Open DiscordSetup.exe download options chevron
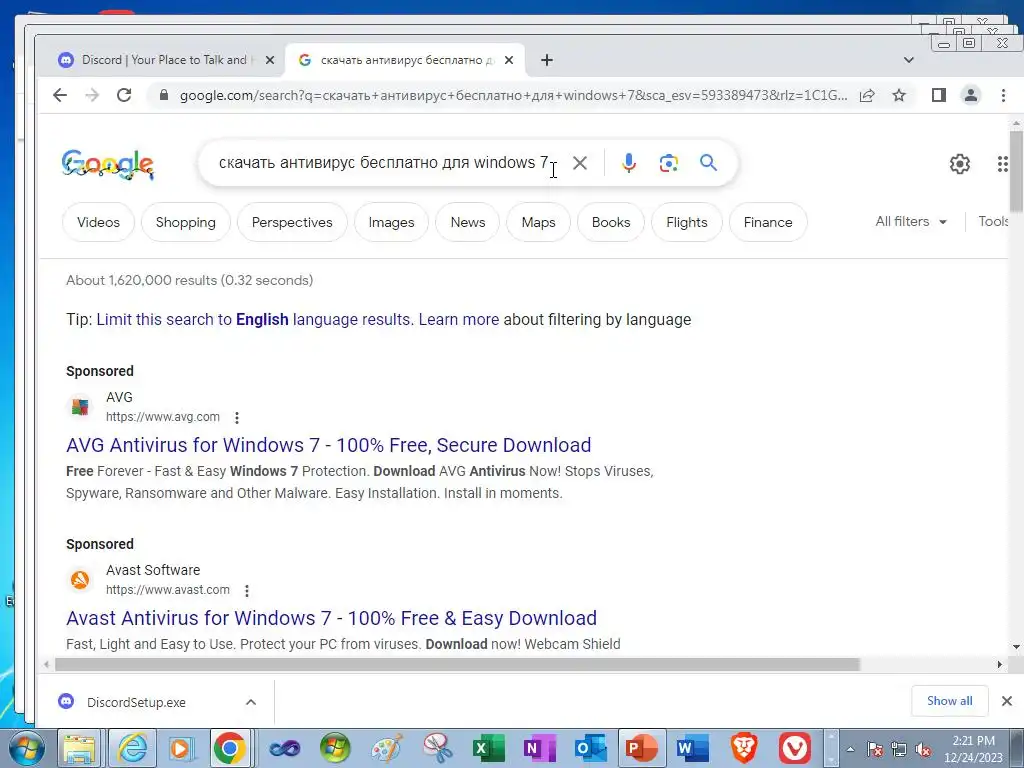The image size is (1024, 768). coord(251,703)
